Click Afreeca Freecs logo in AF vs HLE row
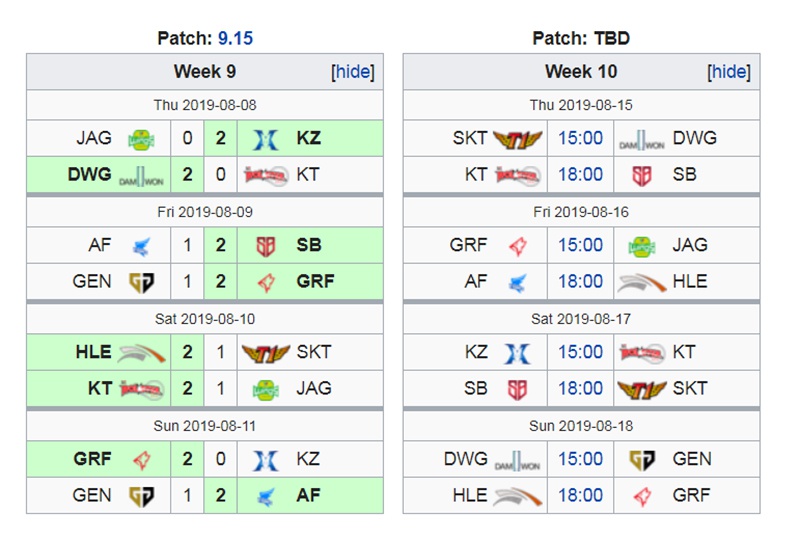Viewport: 800px width, 540px height. 517,282
